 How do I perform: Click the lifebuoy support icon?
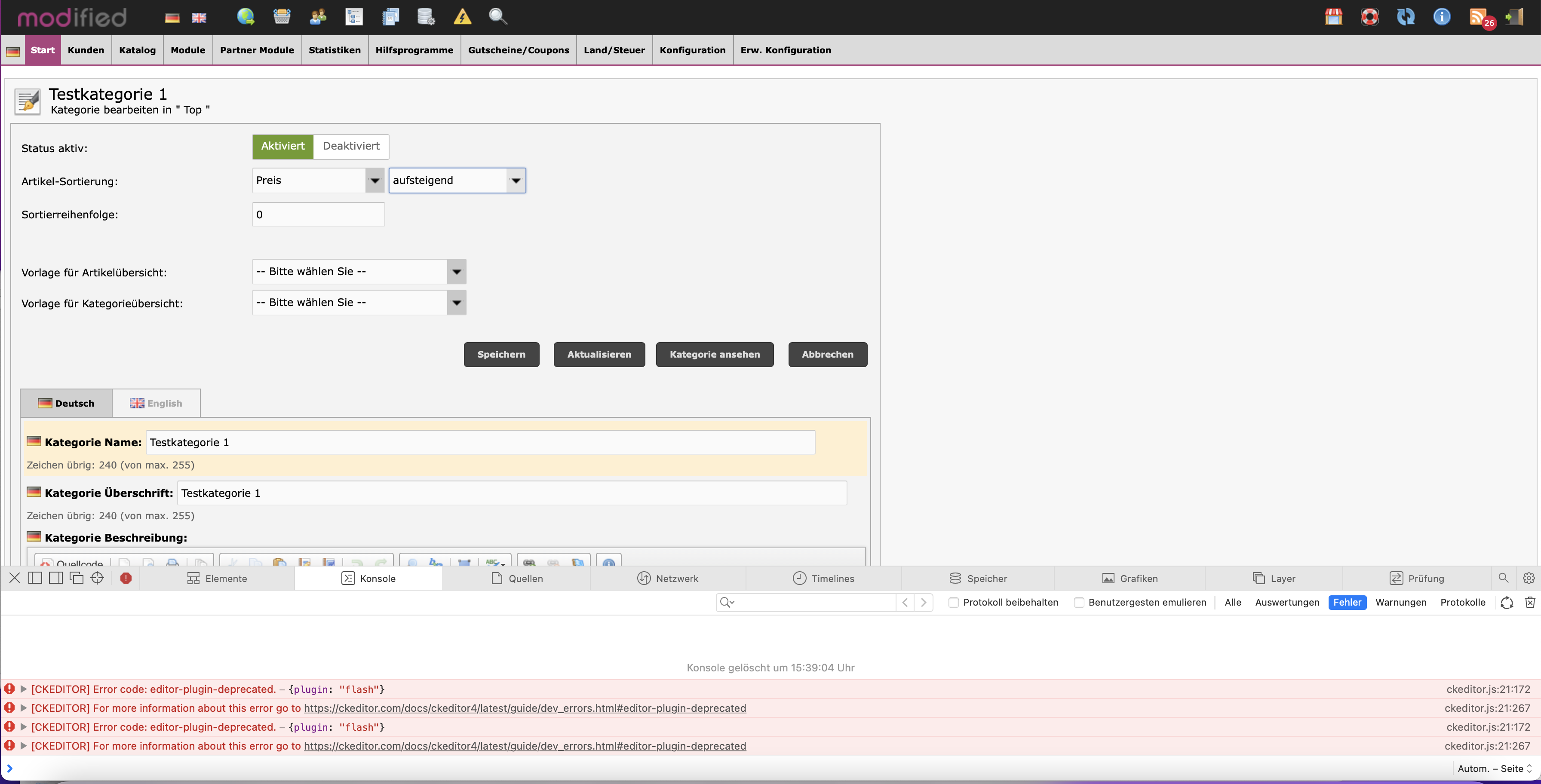coord(1369,17)
